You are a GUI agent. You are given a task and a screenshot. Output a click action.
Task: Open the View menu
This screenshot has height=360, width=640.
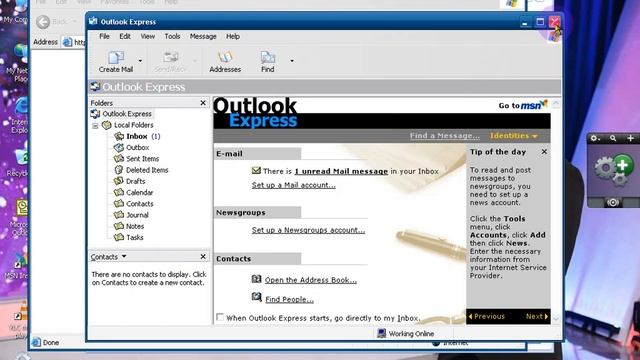[x=148, y=36]
